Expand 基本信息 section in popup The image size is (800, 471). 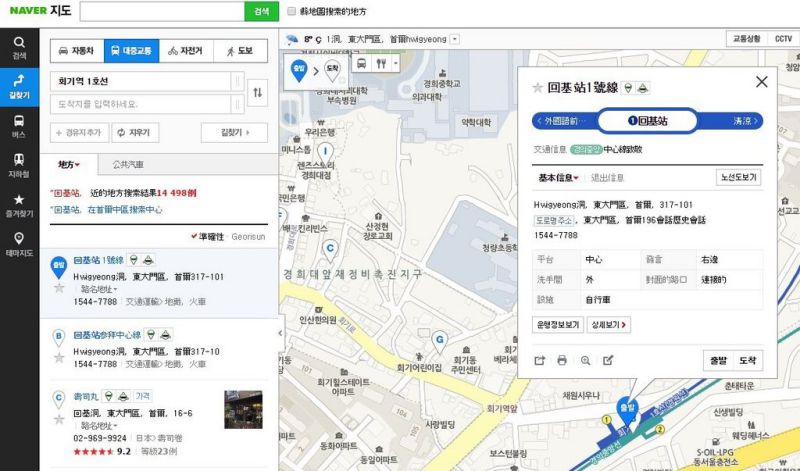pos(558,178)
